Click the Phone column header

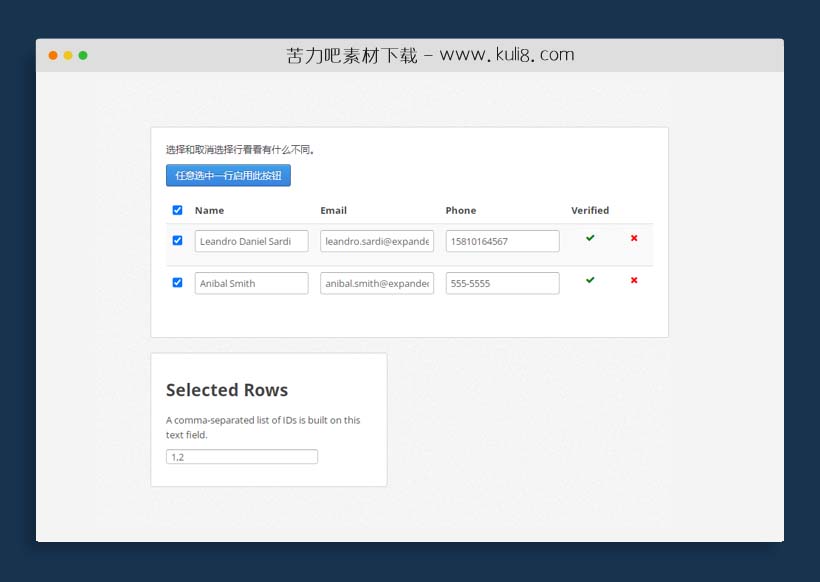tap(461, 210)
